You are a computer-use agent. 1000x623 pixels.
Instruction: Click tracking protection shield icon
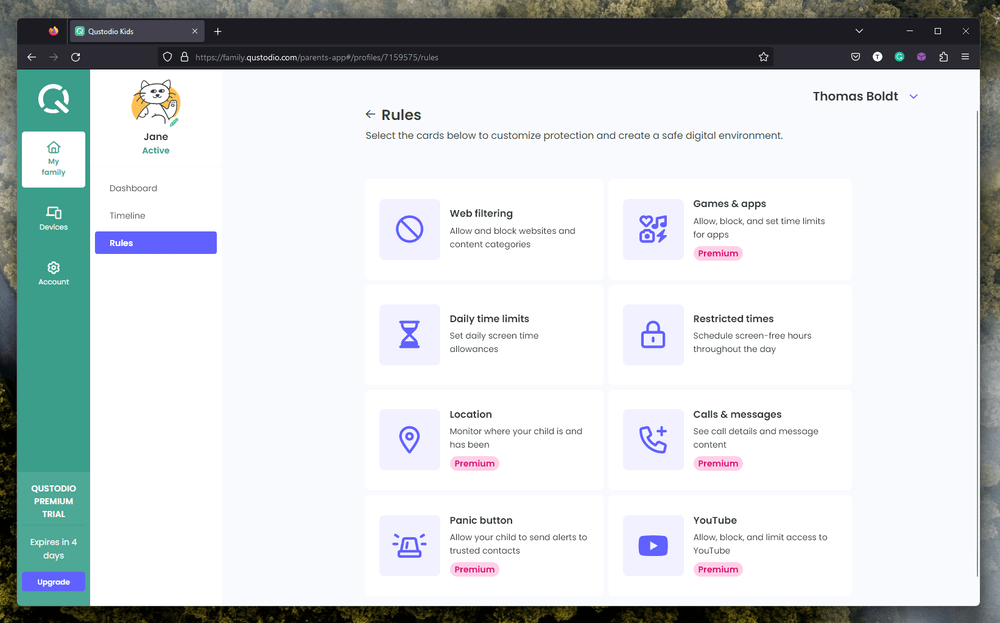point(167,57)
